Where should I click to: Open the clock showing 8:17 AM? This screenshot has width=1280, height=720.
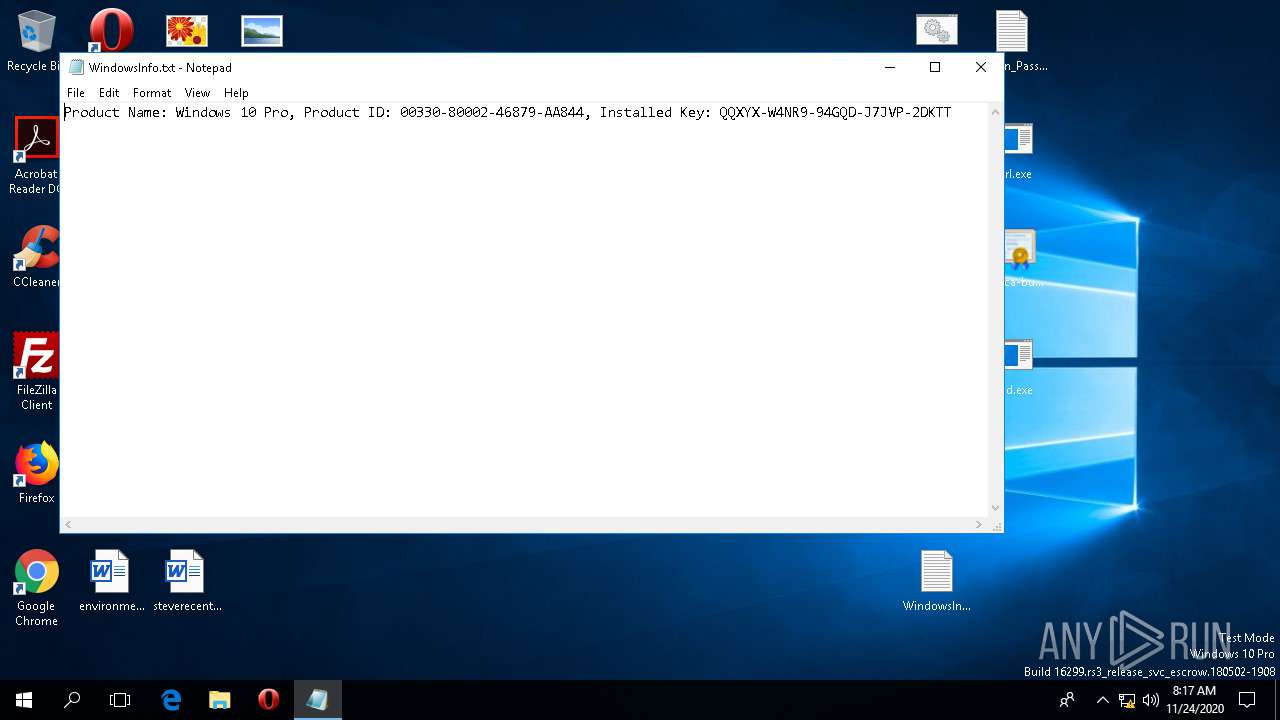[x=1194, y=700]
